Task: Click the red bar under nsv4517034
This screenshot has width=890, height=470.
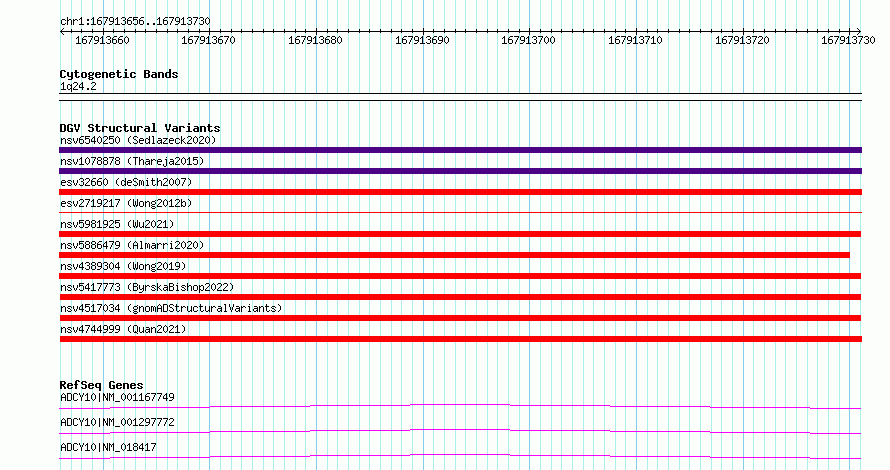Action: [x=460, y=318]
